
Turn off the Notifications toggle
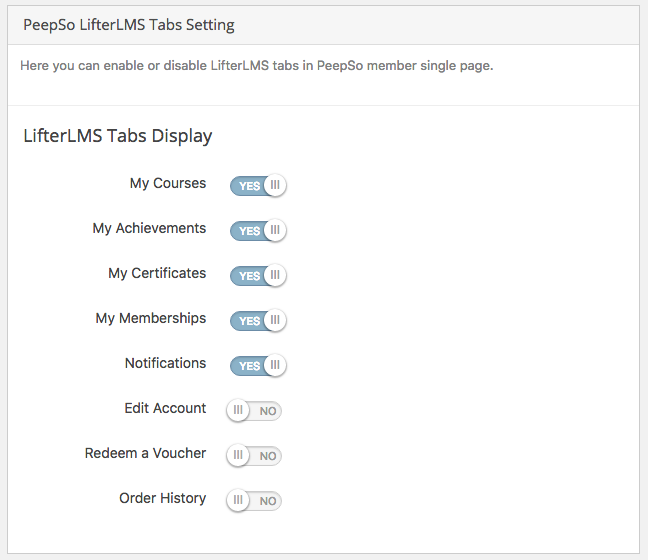pyautogui.click(x=258, y=366)
